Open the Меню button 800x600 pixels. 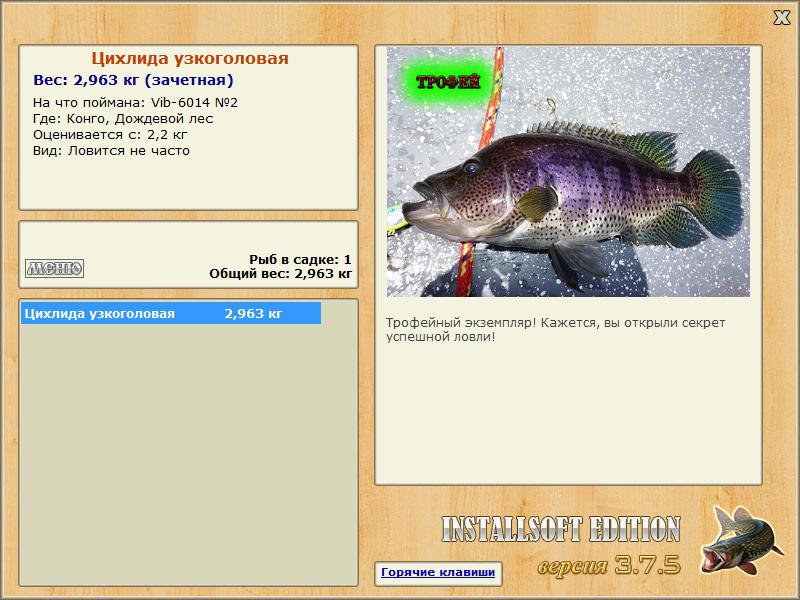[55, 268]
